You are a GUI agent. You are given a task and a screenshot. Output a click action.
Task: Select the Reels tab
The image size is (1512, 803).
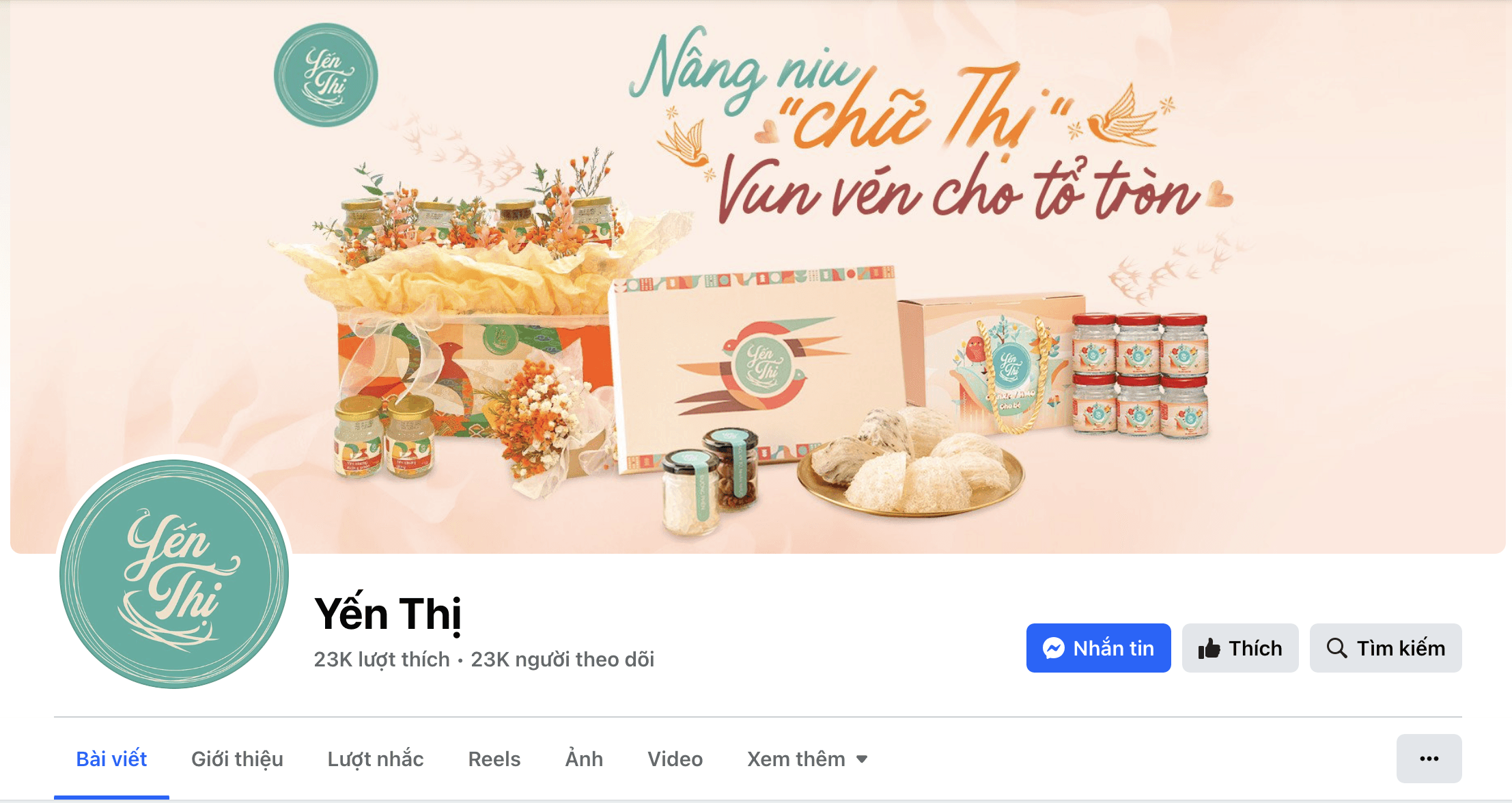click(x=494, y=759)
